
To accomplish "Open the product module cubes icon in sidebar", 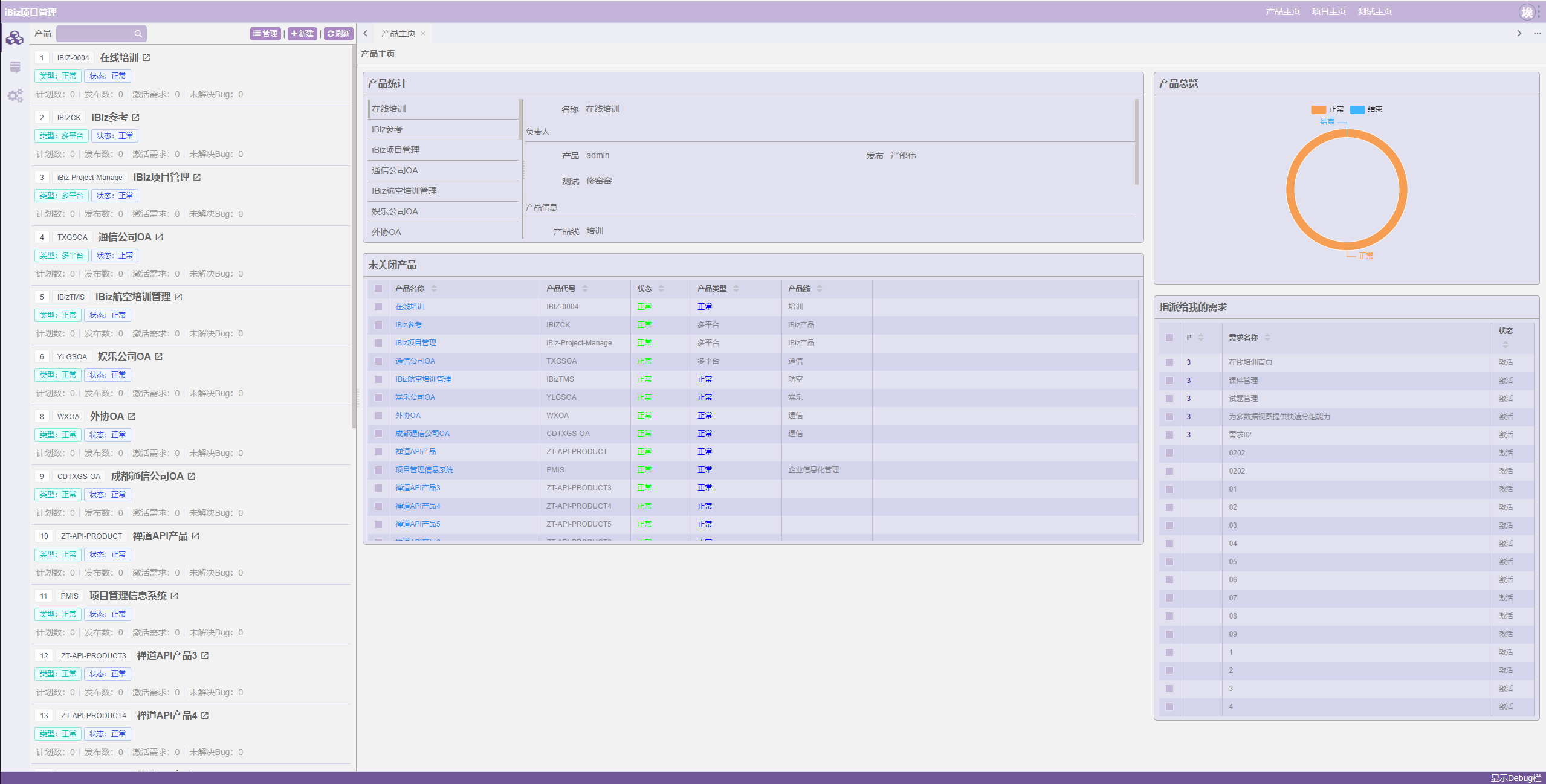I will [x=15, y=38].
